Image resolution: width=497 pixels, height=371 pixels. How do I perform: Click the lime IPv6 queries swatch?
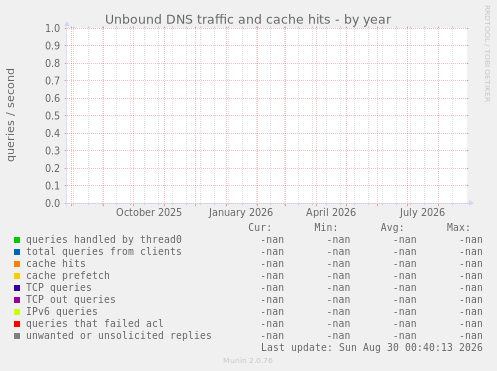coord(17,312)
